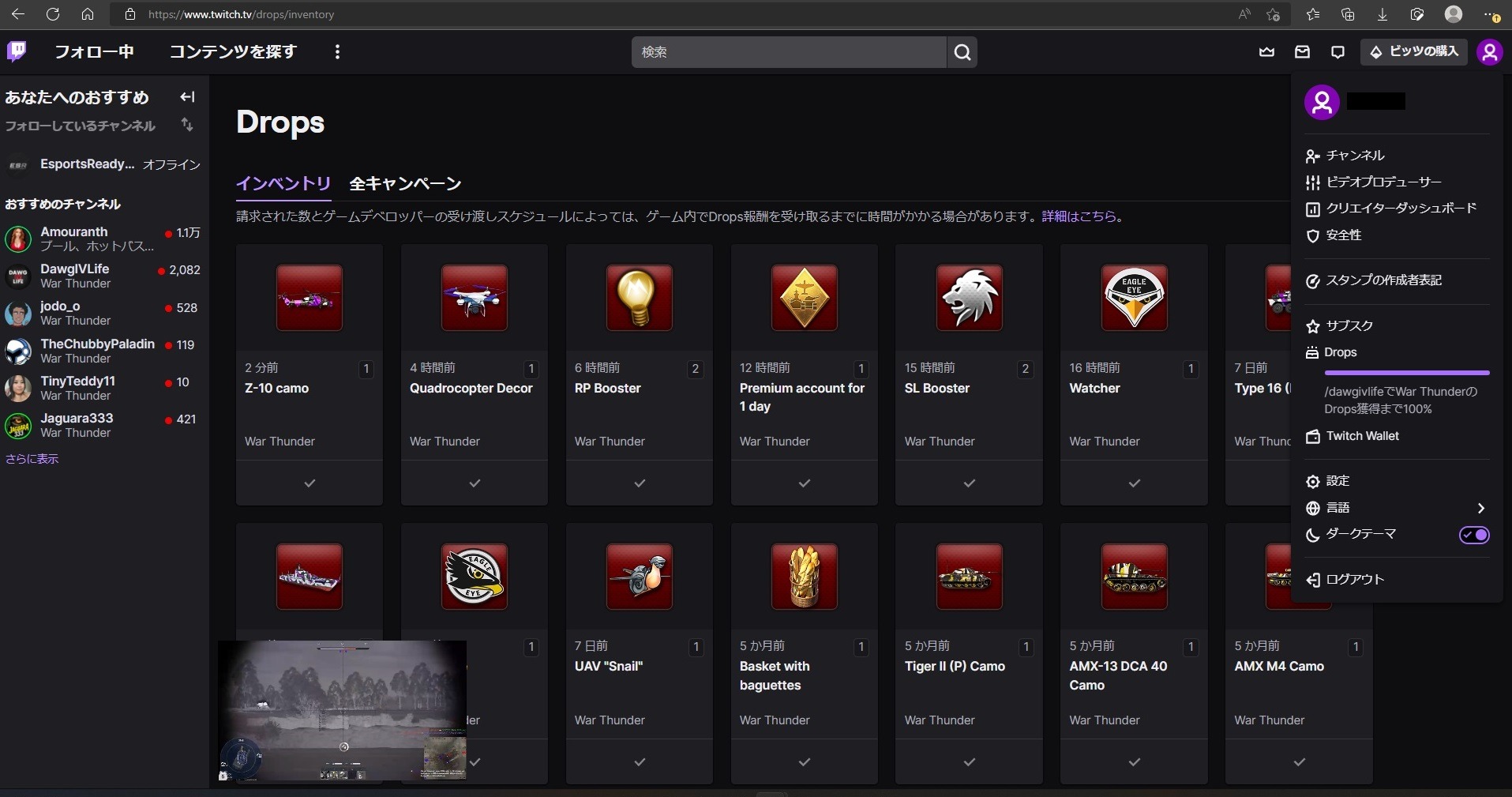Open the notifications inbox icon
1512x797 pixels.
coord(1302,52)
